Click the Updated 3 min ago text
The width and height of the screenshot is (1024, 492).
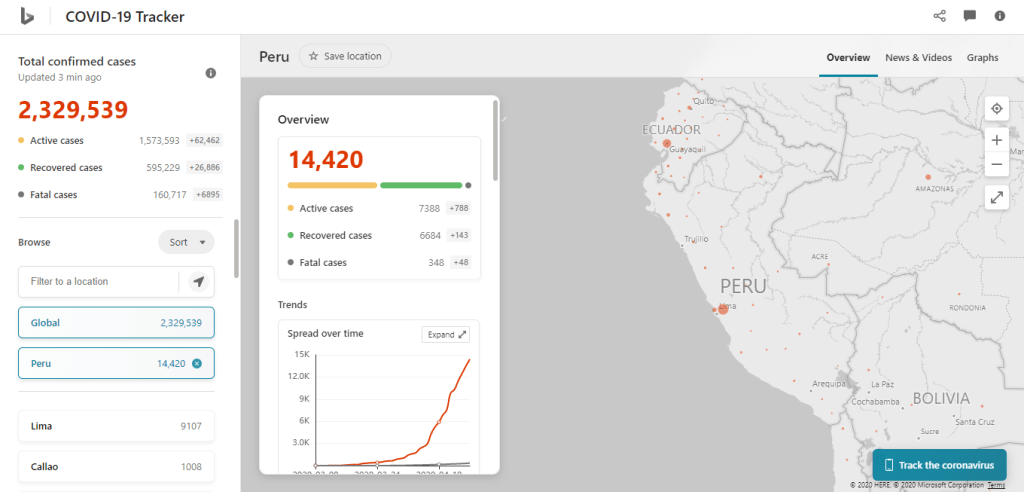pyautogui.click(x=59, y=77)
